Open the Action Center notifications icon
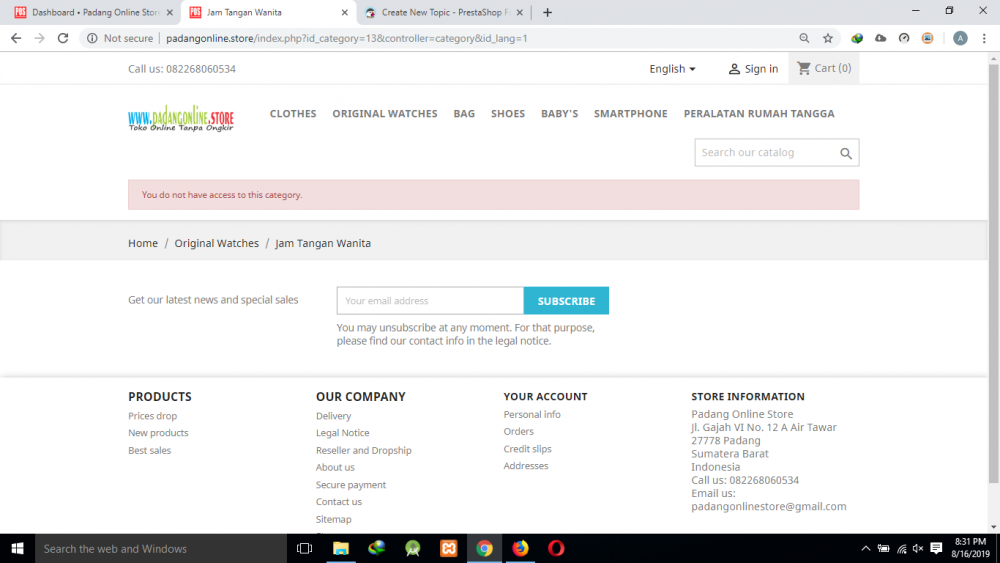 click(x=936, y=548)
